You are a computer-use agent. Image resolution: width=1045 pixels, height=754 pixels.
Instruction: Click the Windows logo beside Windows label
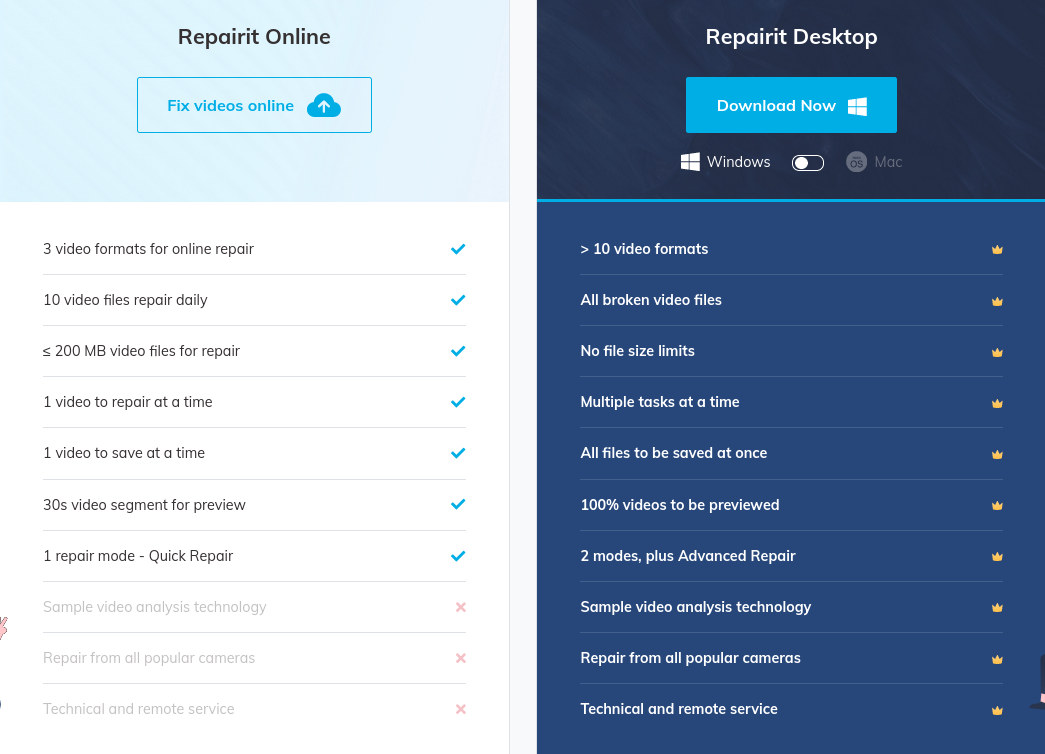pos(690,162)
